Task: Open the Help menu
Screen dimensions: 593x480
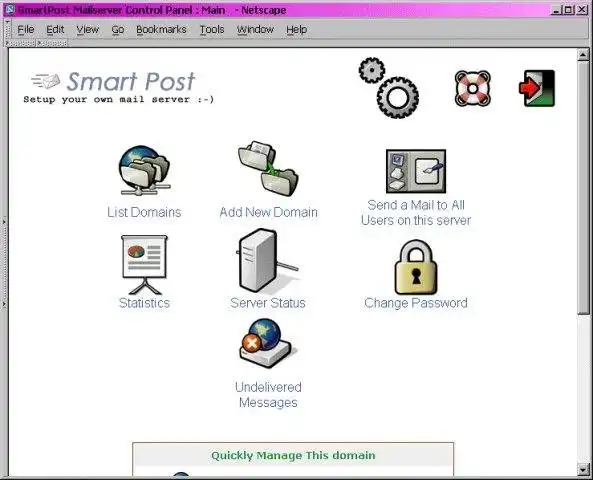Action: [x=296, y=30]
